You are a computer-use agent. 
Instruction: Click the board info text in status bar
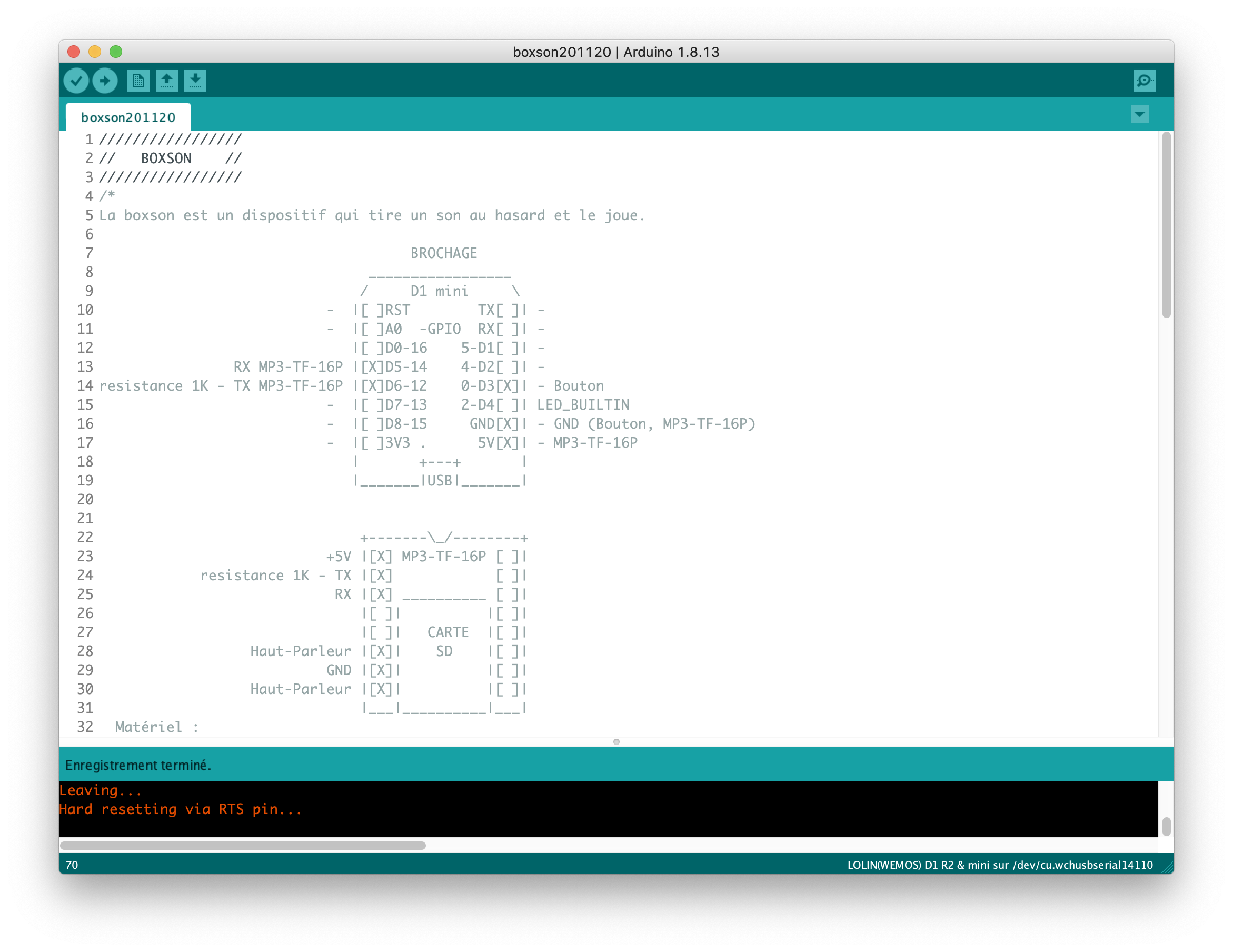[999, 865]
